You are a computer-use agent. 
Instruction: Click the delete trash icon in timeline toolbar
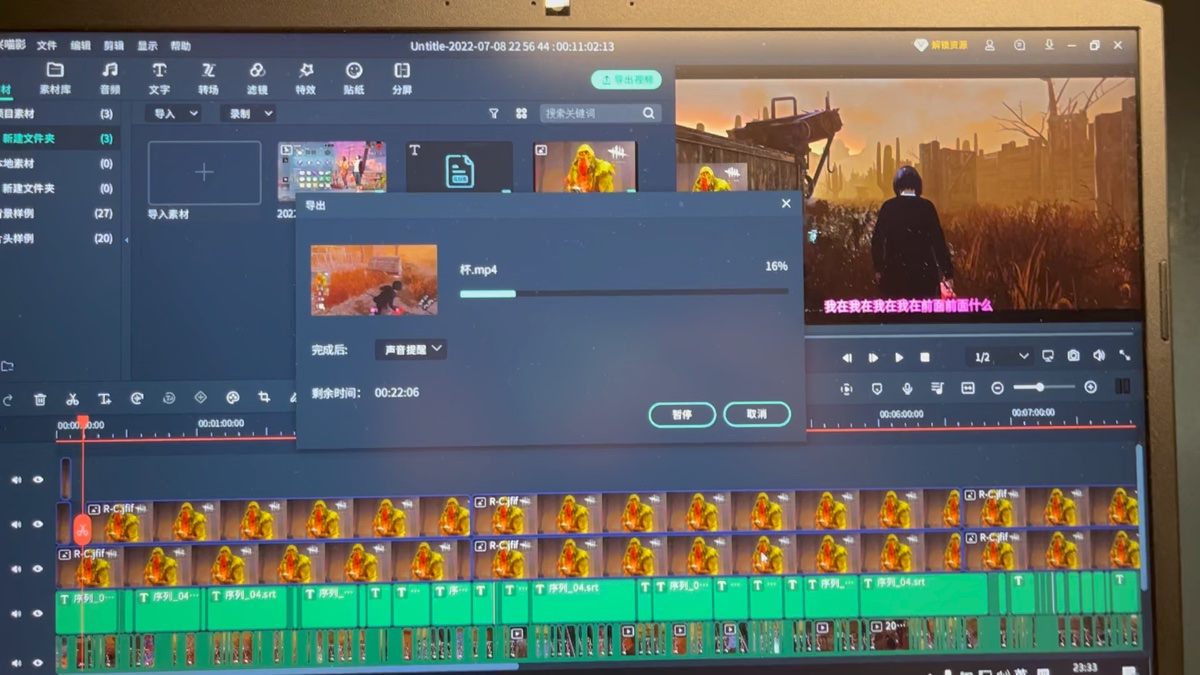coord(40,399)
